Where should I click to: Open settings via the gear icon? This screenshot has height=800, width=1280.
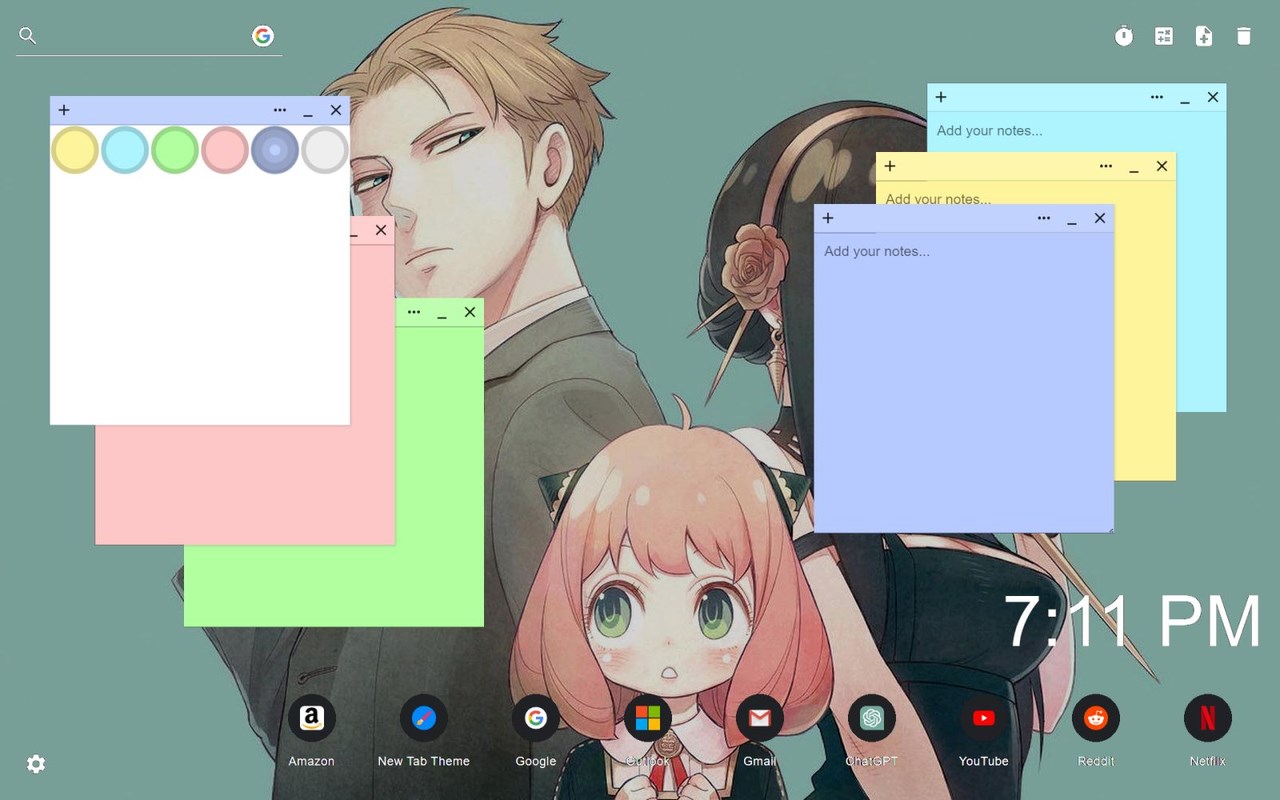coord(36,764)
